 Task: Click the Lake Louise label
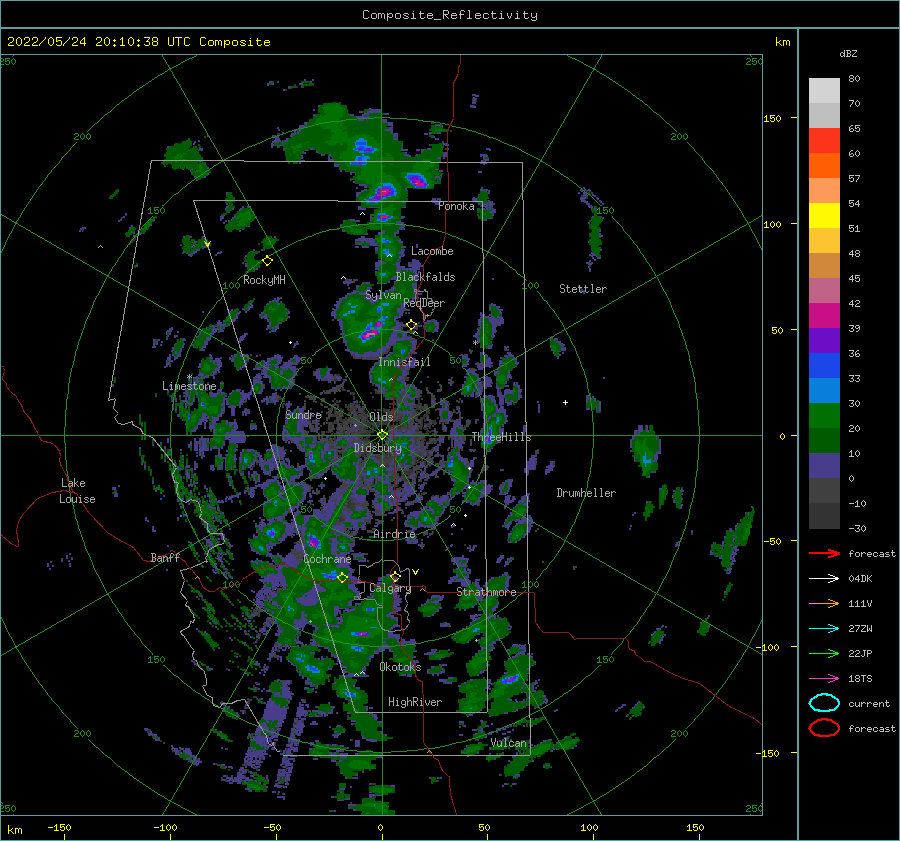pos(77,491)
